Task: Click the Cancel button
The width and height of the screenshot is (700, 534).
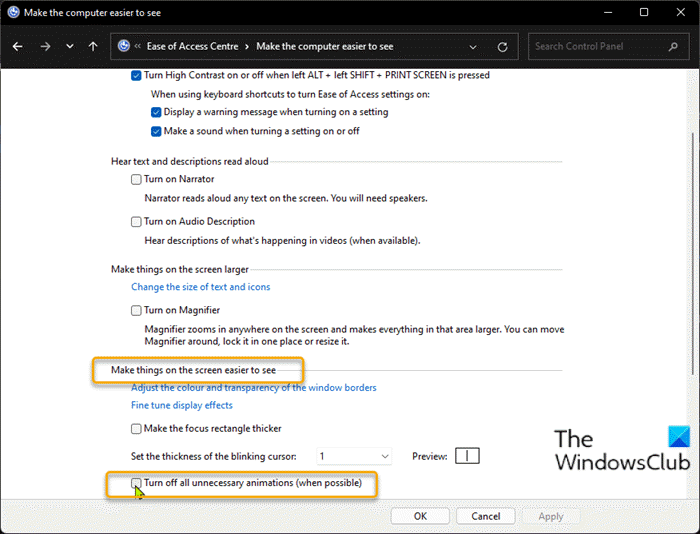Action: [486, 516]
